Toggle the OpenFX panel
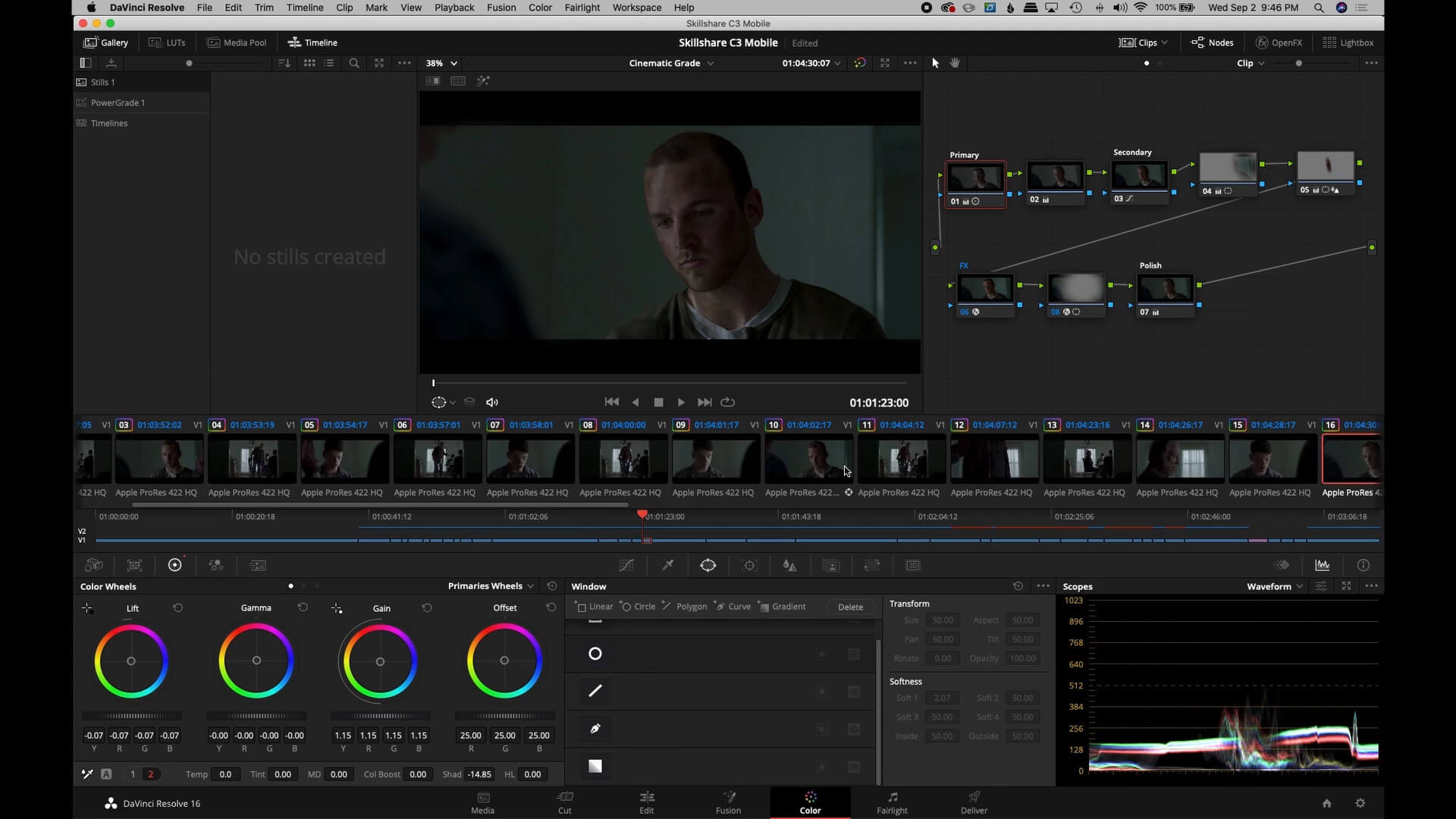Image resolution: width=1456 pixels, height=819 pixels. click(x=1279, y=42)
